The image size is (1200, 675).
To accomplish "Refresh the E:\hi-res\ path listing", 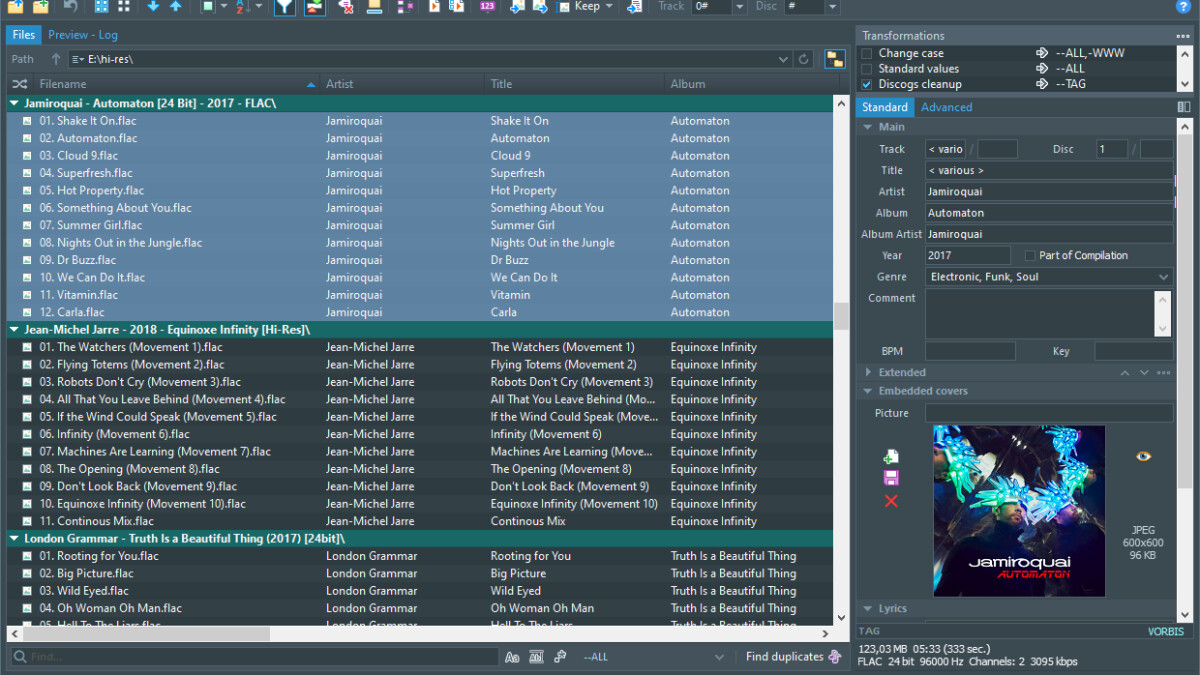I will pyautogui.click(x=803, y=60).
